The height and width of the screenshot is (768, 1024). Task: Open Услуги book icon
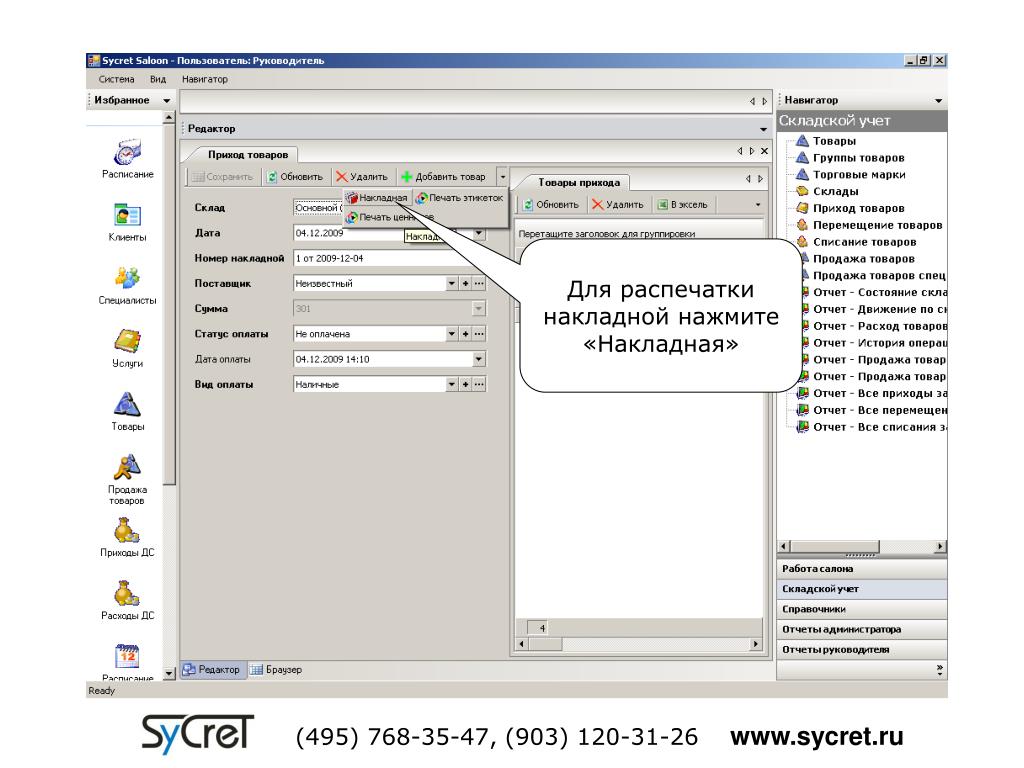tap(127, 340)
